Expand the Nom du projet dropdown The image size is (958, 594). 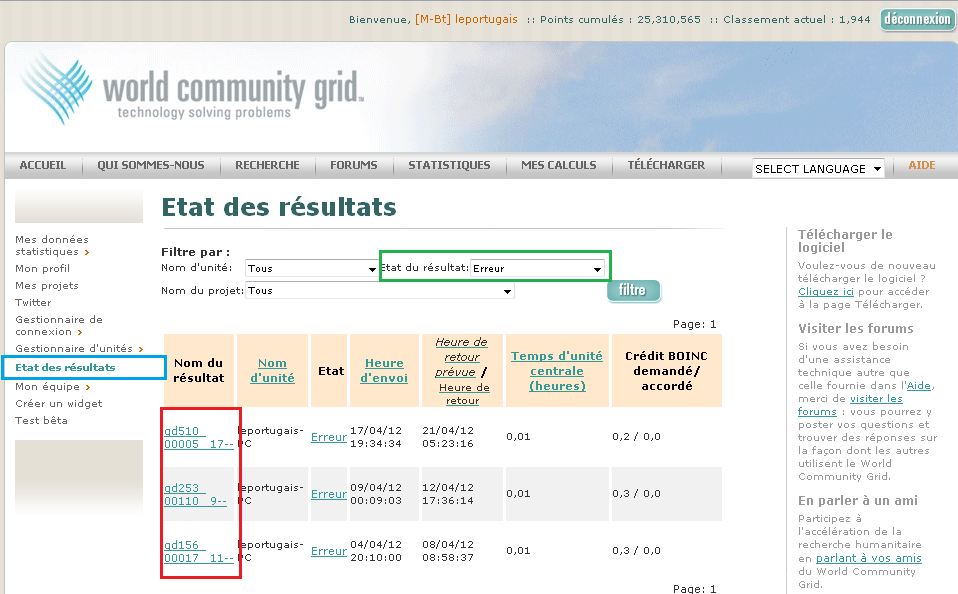379,291
